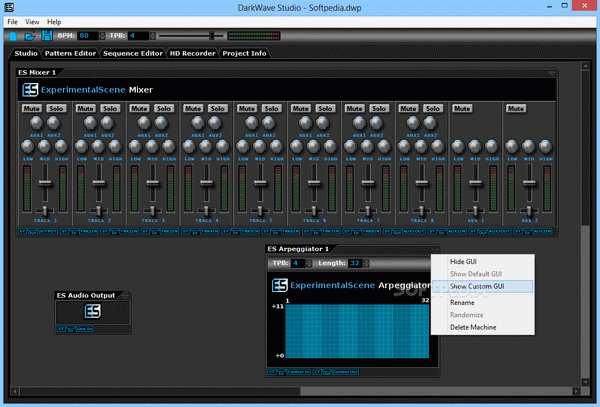Screen dimensions: 600x407
Task: Mute Track 2 in the mixer
Action: click(x=85, y=109)
